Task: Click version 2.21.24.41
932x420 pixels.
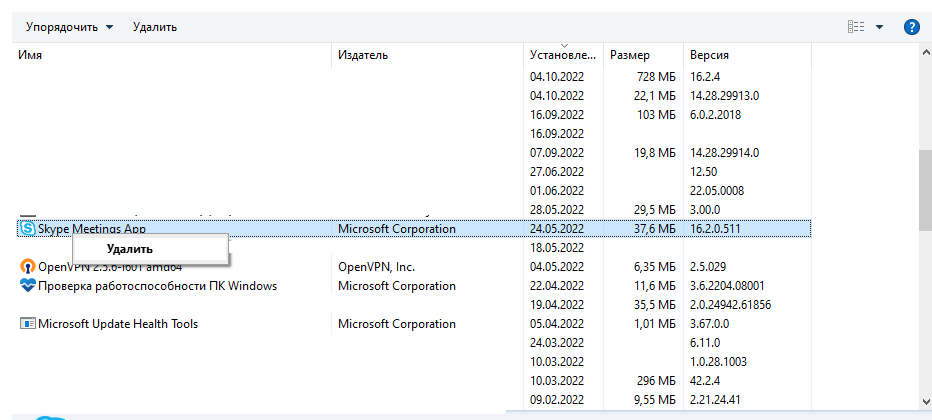Action: click(715, 400)
